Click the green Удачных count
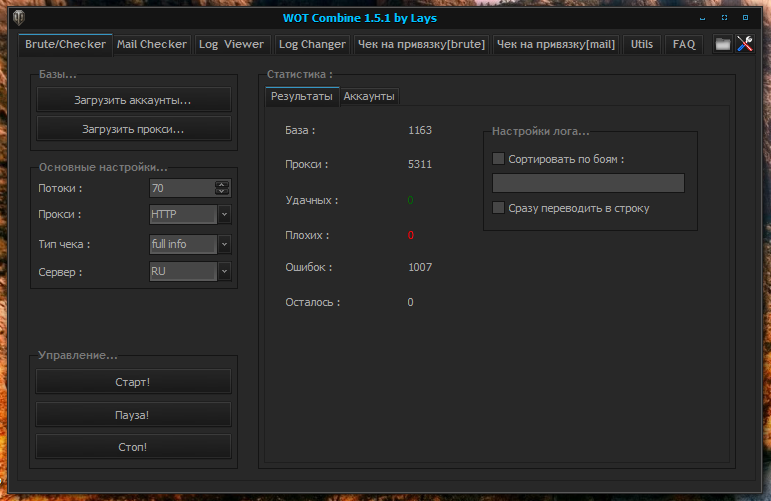Screen dimensions: 771x501 pyautogui.click(x=411, y=200)
